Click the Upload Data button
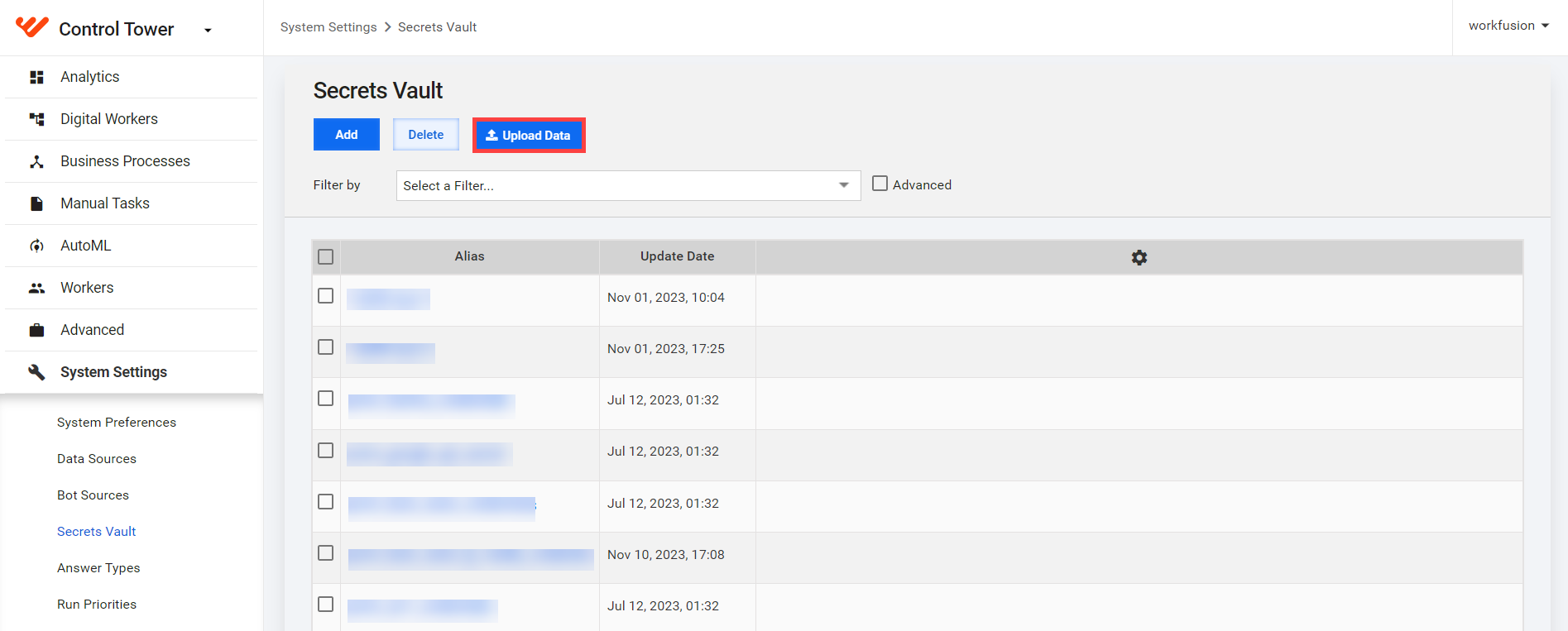 click(x=529, y=136)
